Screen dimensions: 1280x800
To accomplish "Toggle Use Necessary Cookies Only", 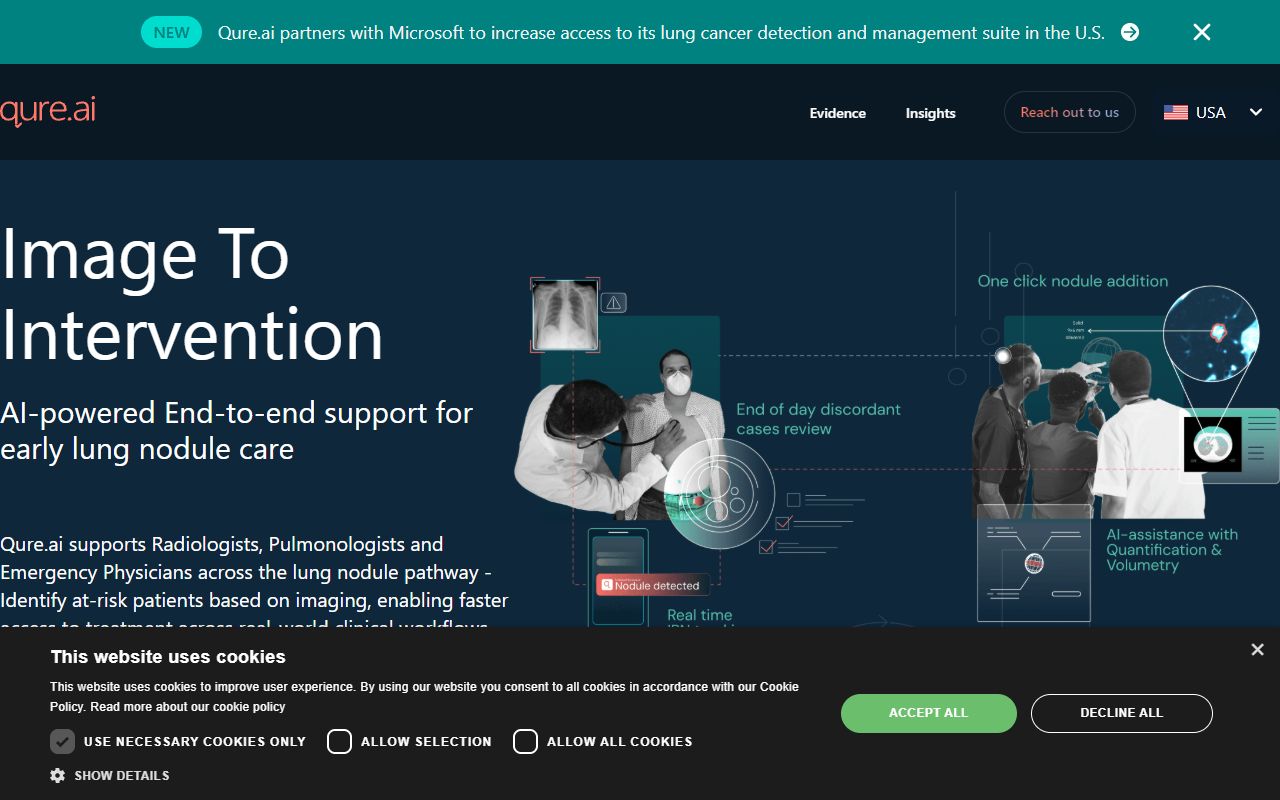I will pos(63,741).
